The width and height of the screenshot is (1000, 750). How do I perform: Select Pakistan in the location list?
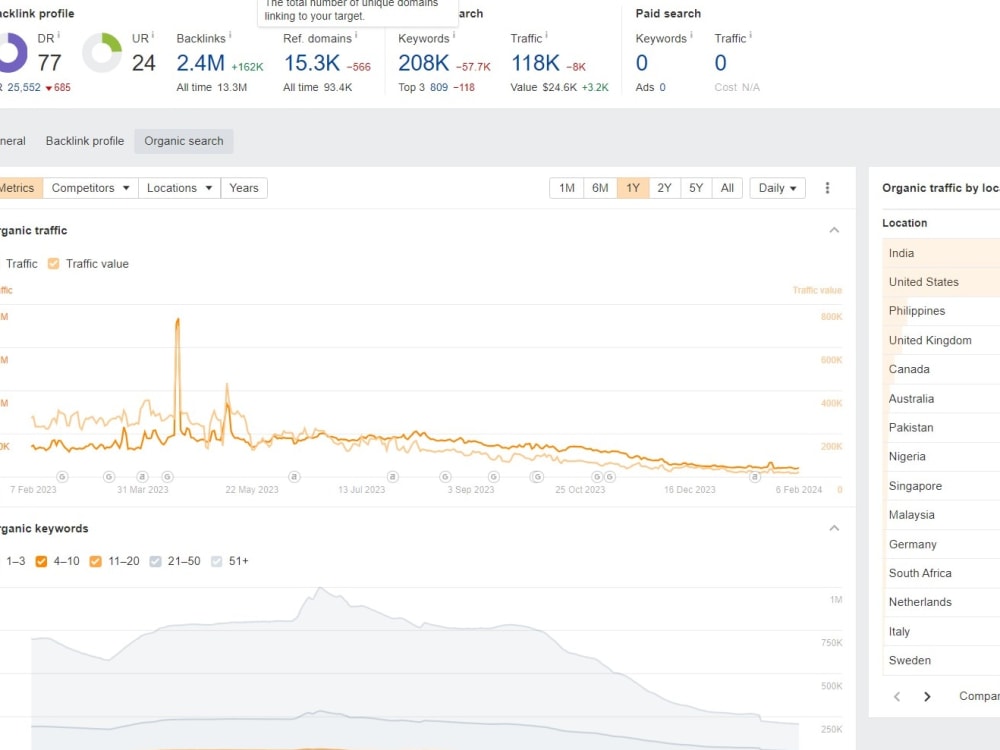[x=941, y=428]
